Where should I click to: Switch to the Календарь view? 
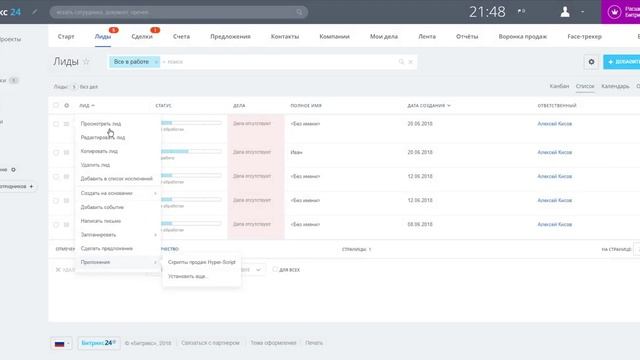click(615, 86)
